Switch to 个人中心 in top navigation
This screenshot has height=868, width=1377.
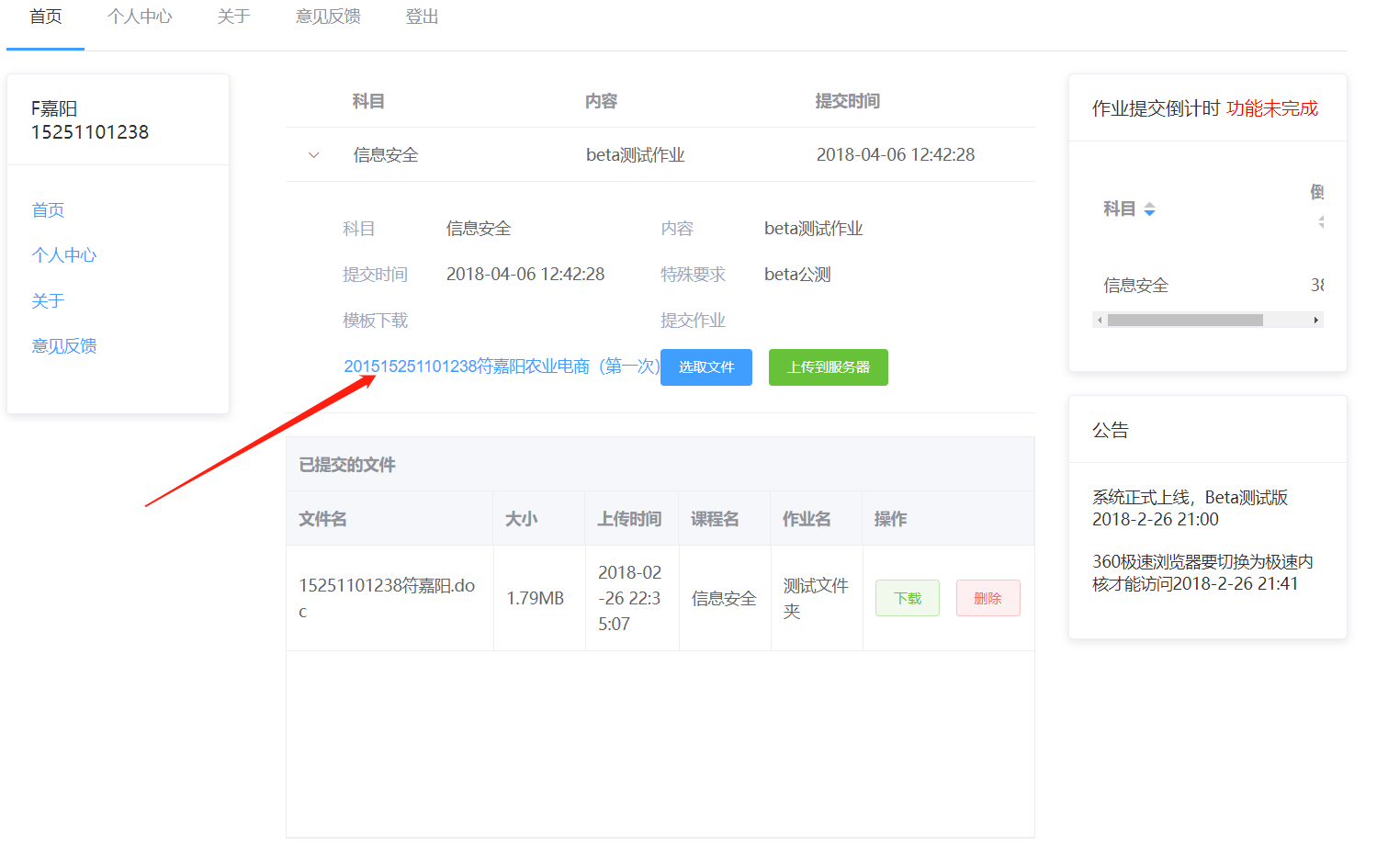pyautogui.click(x=140, y=17)
